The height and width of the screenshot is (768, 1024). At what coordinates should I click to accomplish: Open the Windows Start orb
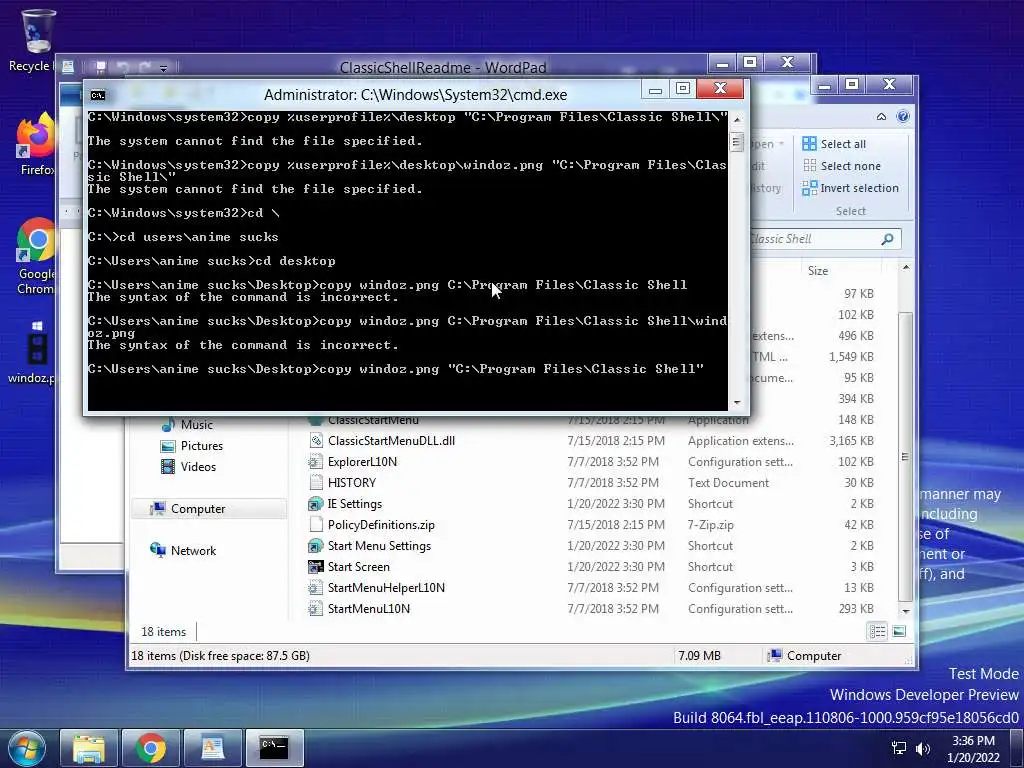tap(26, 748)
